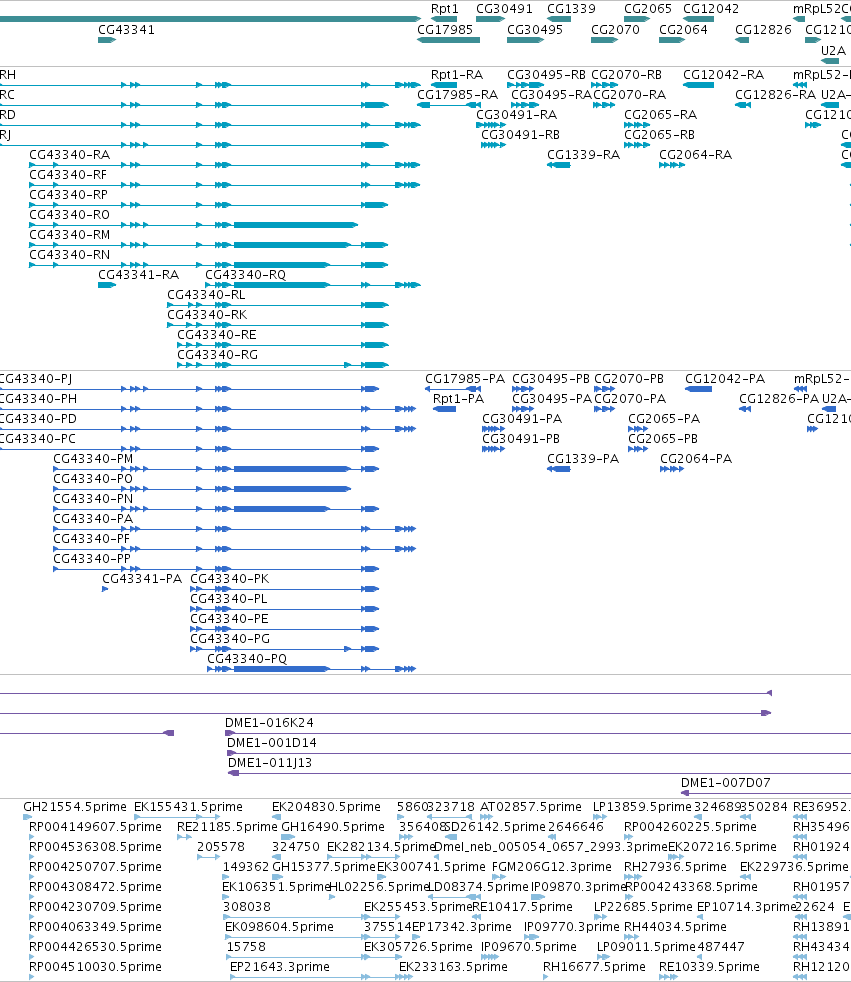Select protein CG43340-PF label

pos(91,539)
